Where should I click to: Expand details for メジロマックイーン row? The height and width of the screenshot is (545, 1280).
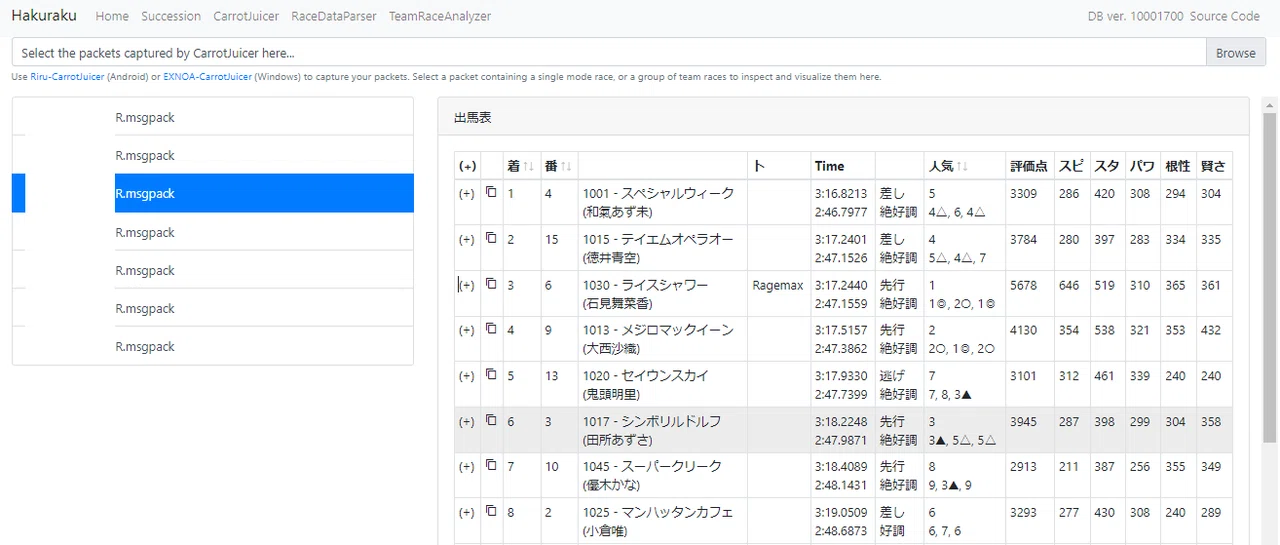[x=467, y=331]
